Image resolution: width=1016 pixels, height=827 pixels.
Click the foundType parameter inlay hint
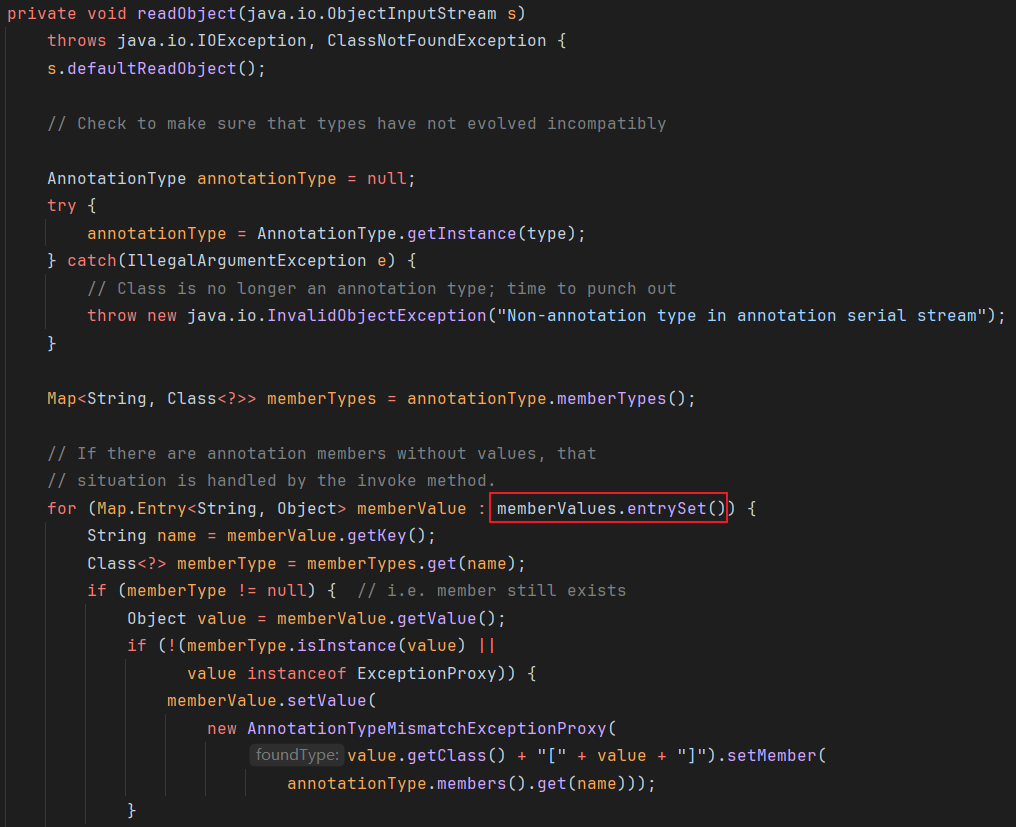296,756
